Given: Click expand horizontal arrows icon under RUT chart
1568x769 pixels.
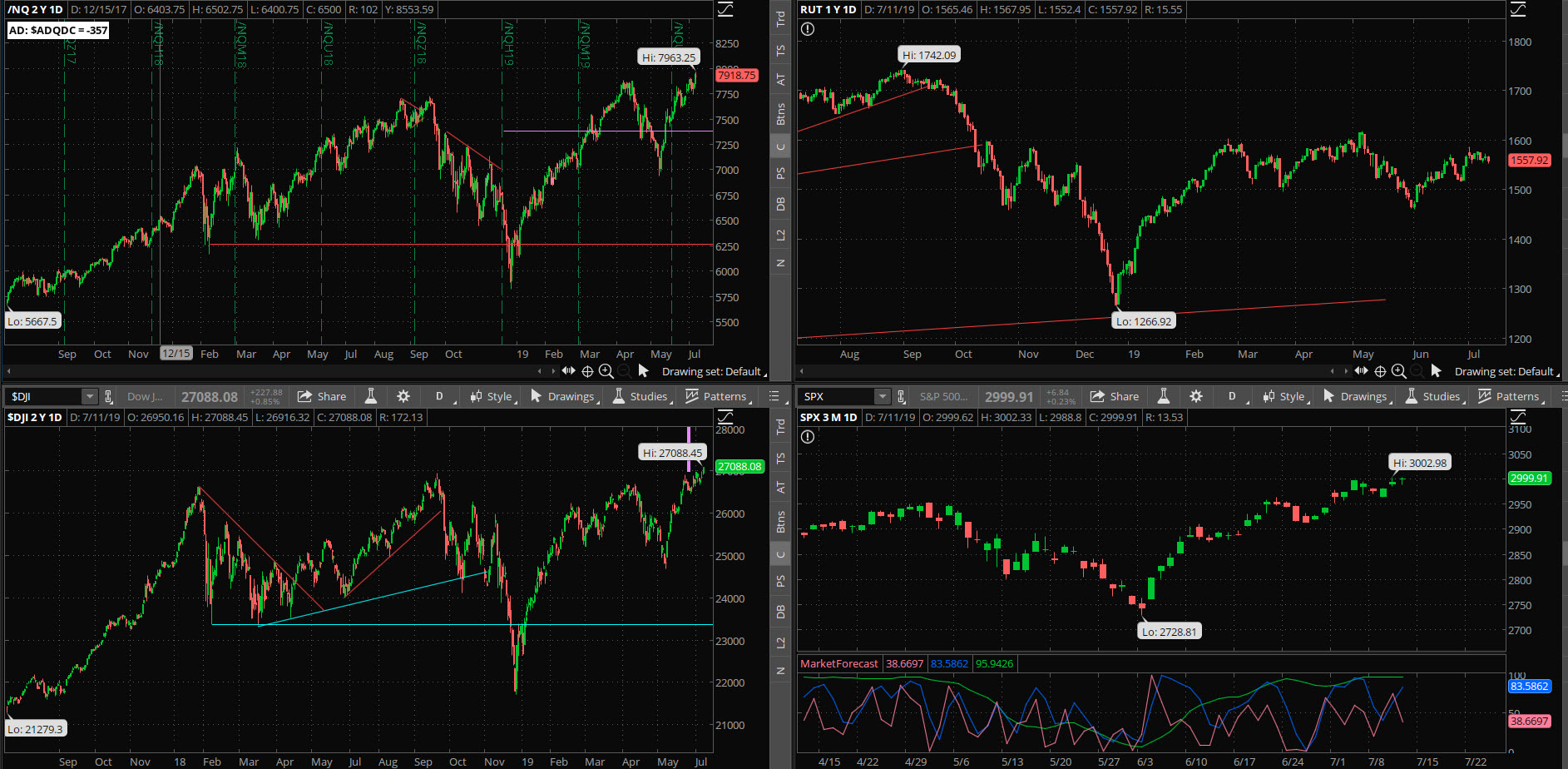Looking at the screenshot, I should coord(1361,371).
